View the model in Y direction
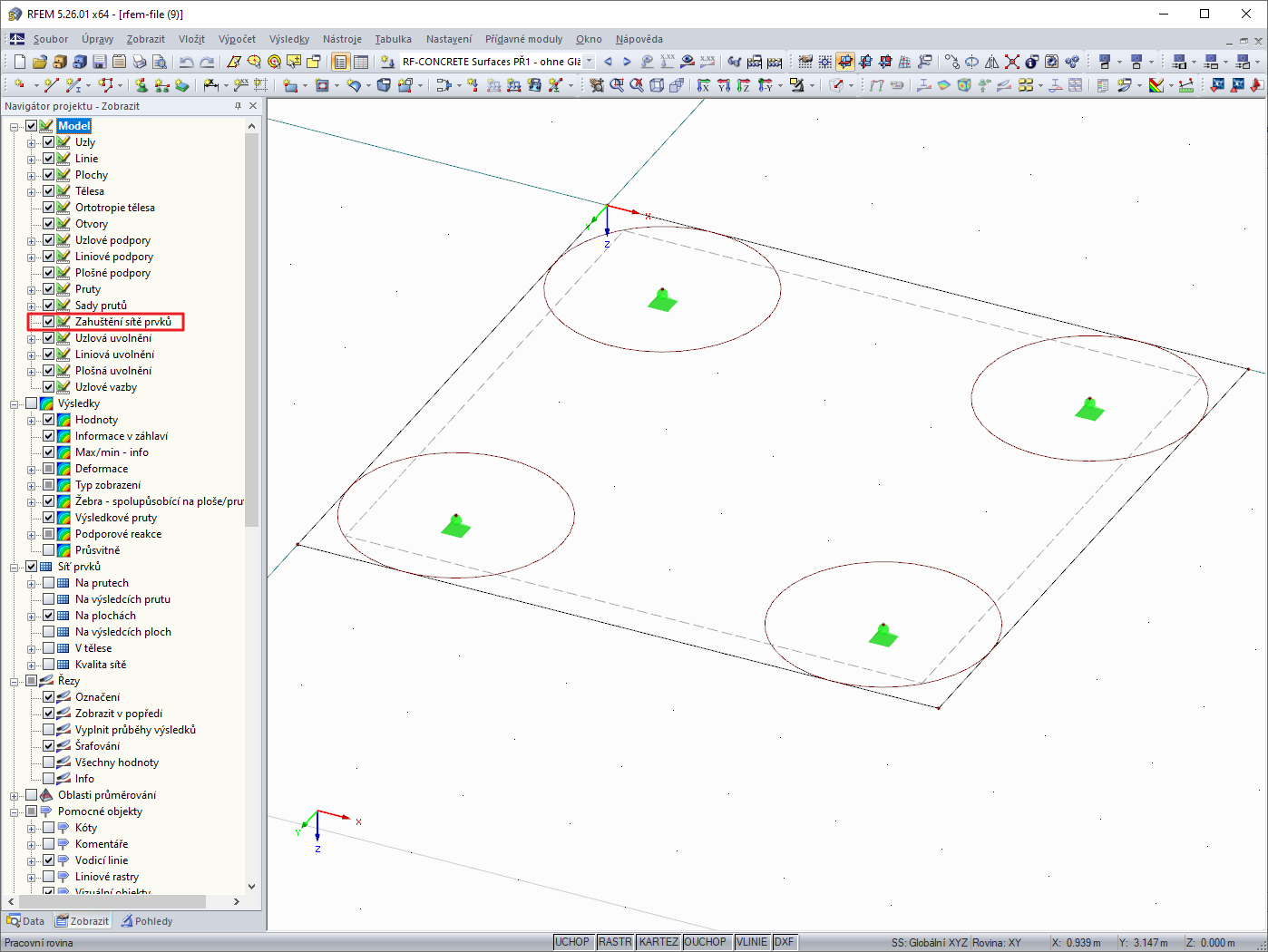This screenshot has width=1268, height=952. [724, 85]
